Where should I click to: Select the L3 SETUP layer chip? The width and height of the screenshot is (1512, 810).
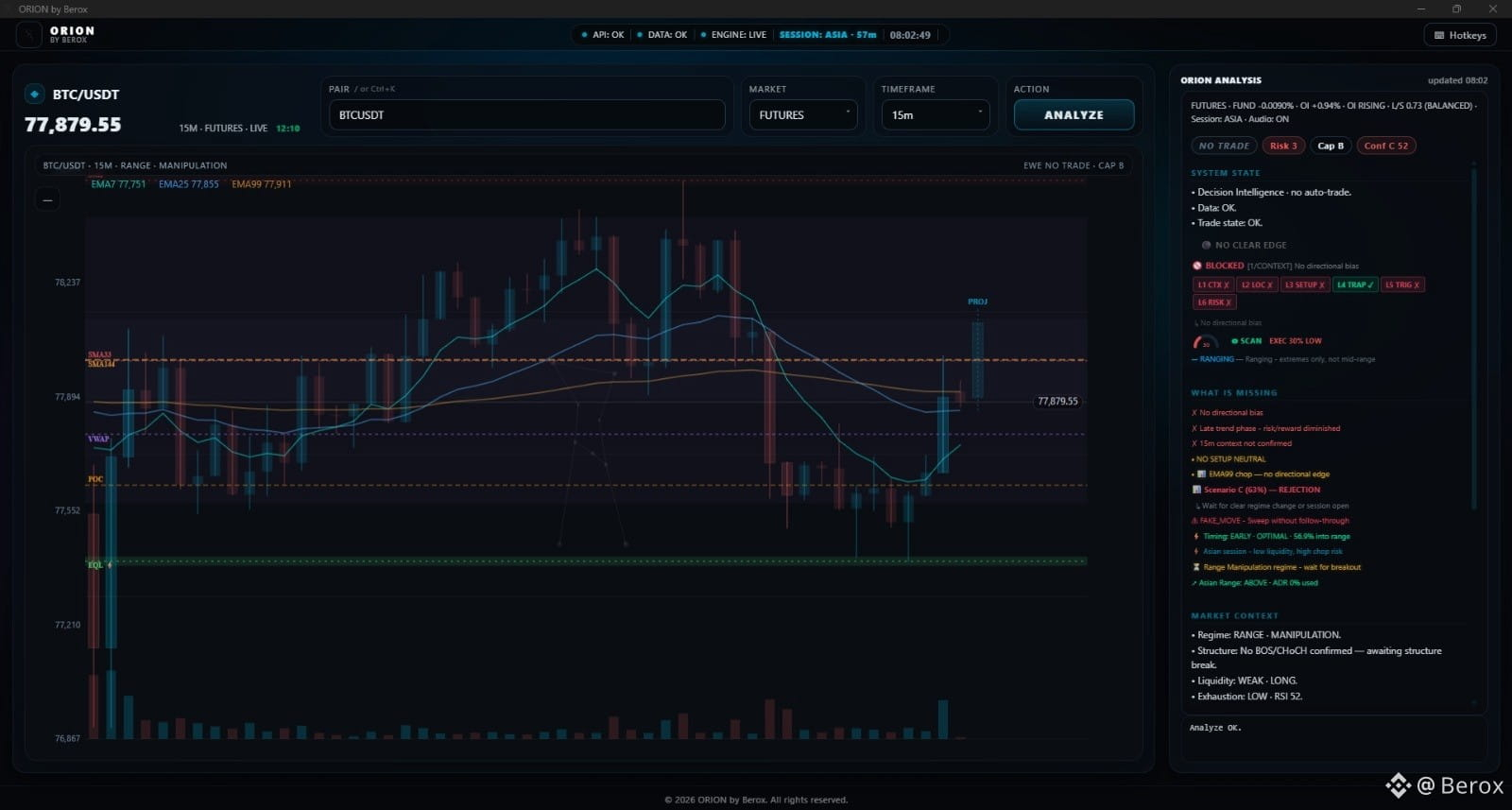point(1305,284)
